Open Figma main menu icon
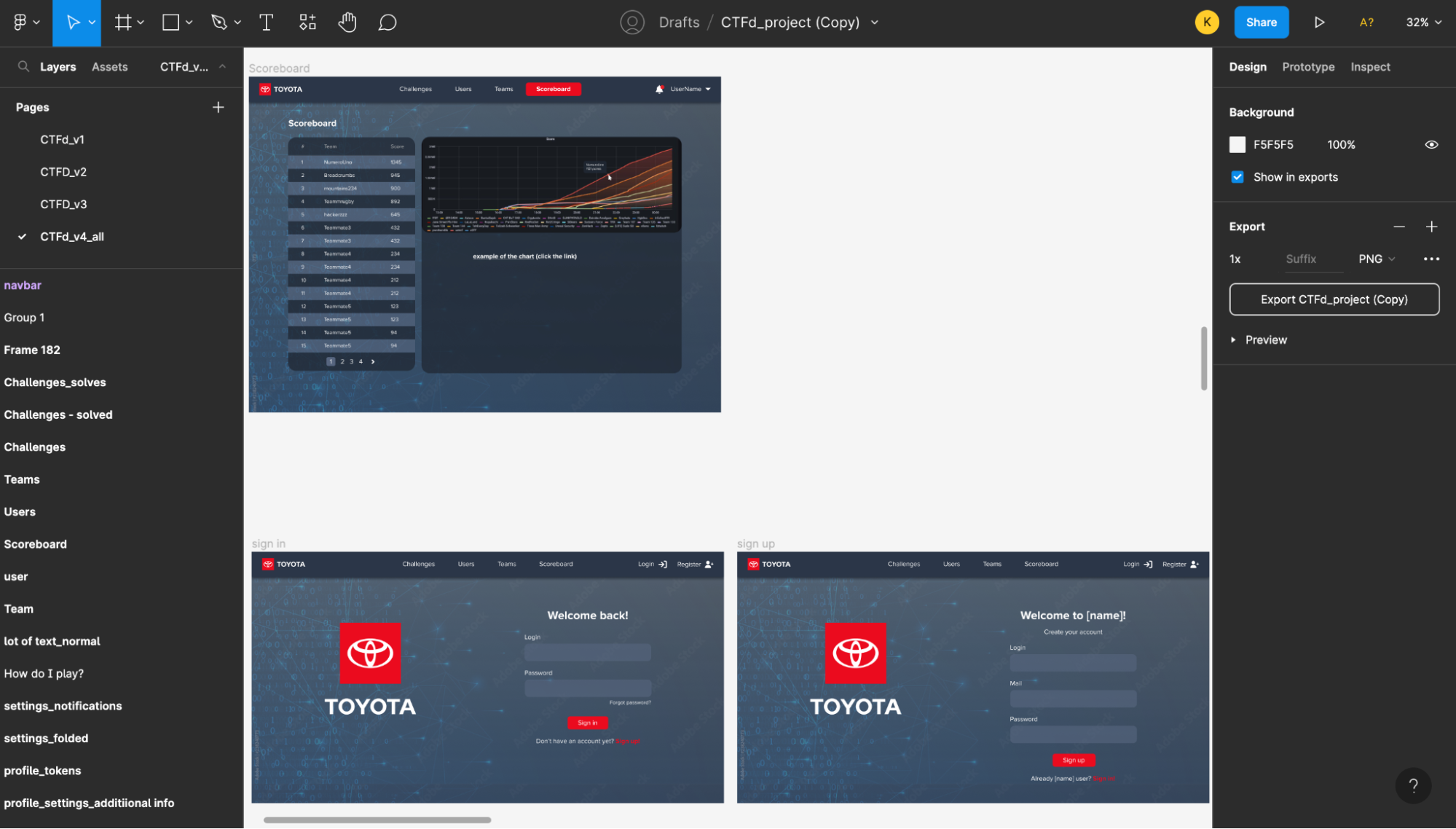Image resolution: width=1456 pixels, height=829 pixels. click(x=20, y=23)
